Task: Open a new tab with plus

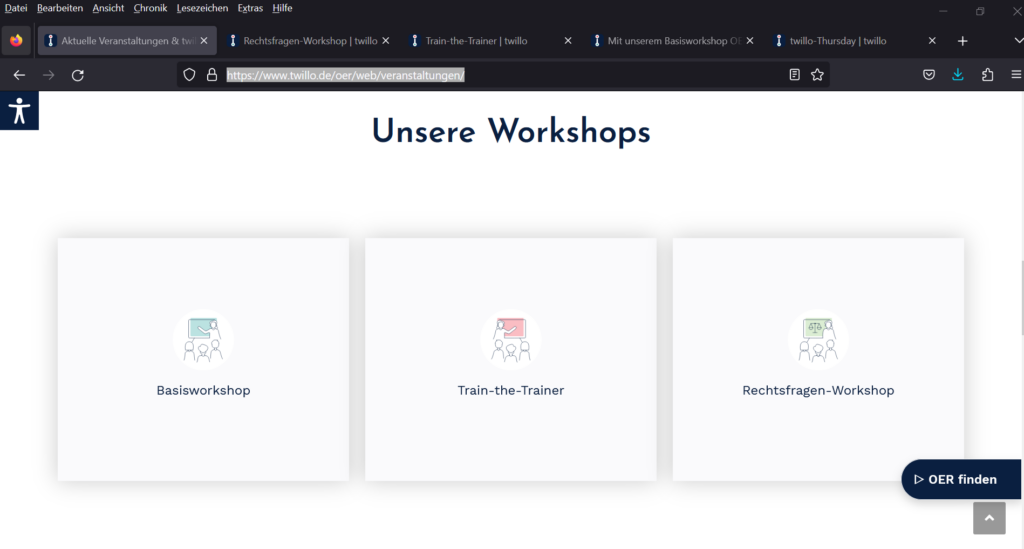Action: pyautogui.click(x=963, y=40)
